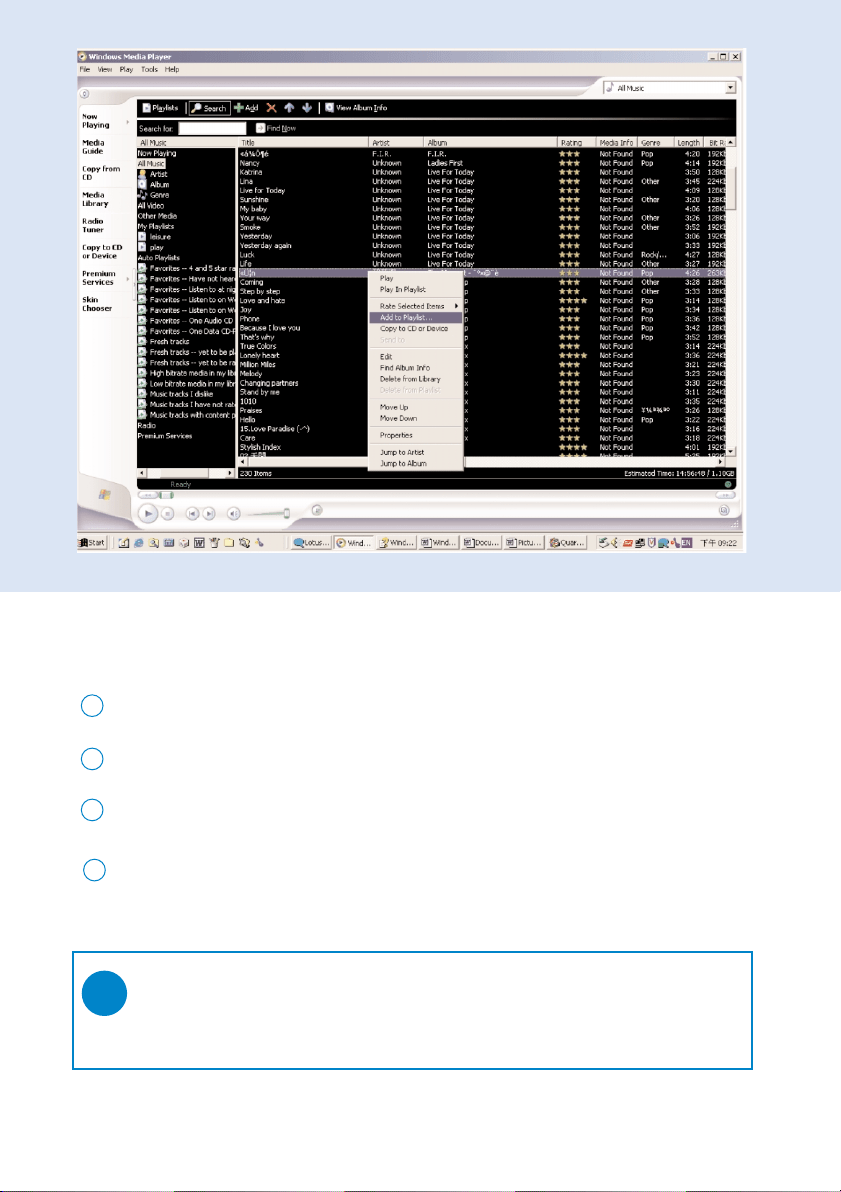Open View Album Info in the toolbar
Image resolution: width=841 pixels, height=1192 pixels.
[356, 108]
